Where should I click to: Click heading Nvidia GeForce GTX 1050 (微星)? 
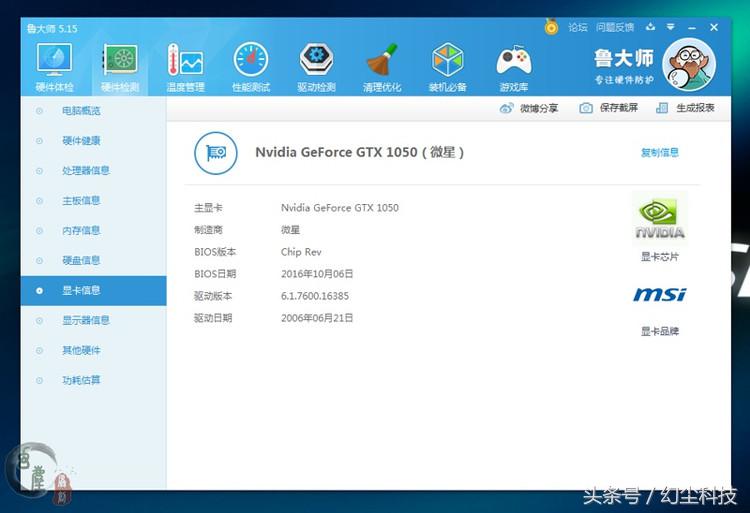pos(359,153)
